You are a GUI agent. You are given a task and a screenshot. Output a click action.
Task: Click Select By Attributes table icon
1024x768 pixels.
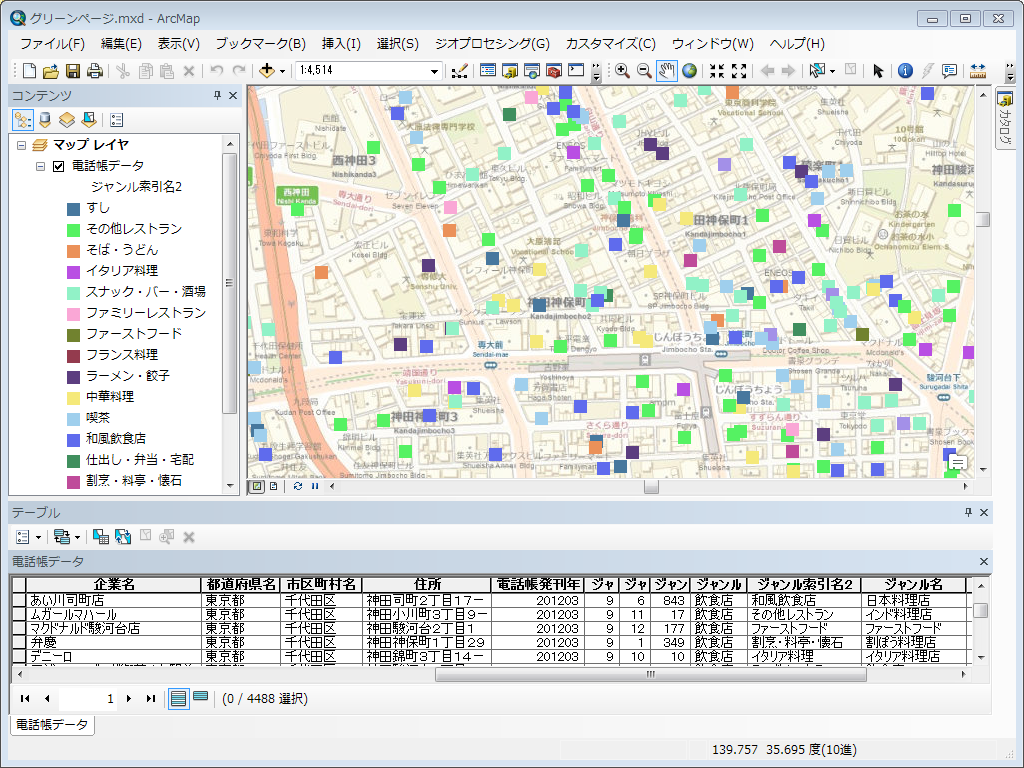tap(101, 537)
